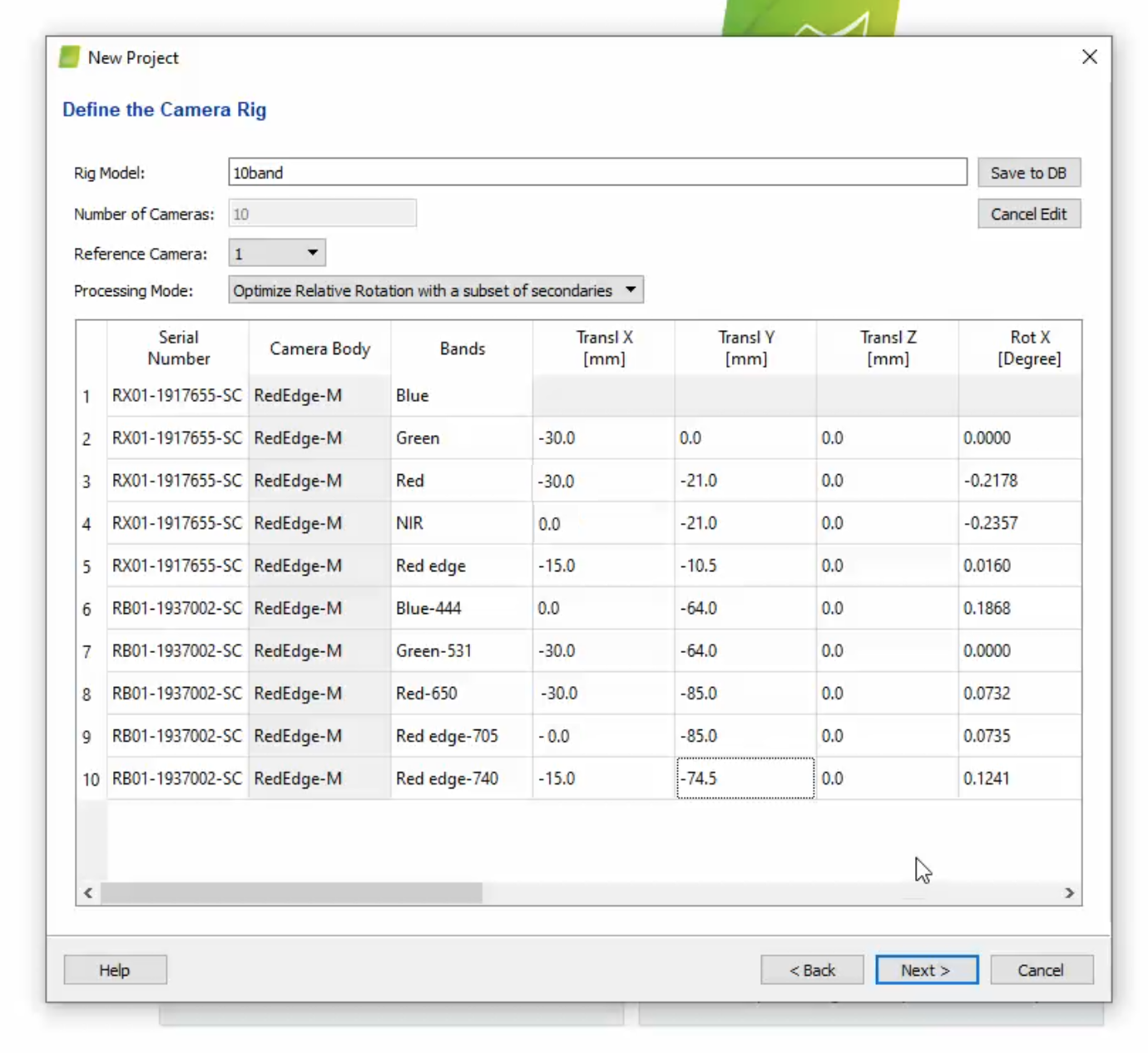Click Rot X value 0.0735 in row 9
Viewport: 1148px width, 1053px height.
(1020, 736)
